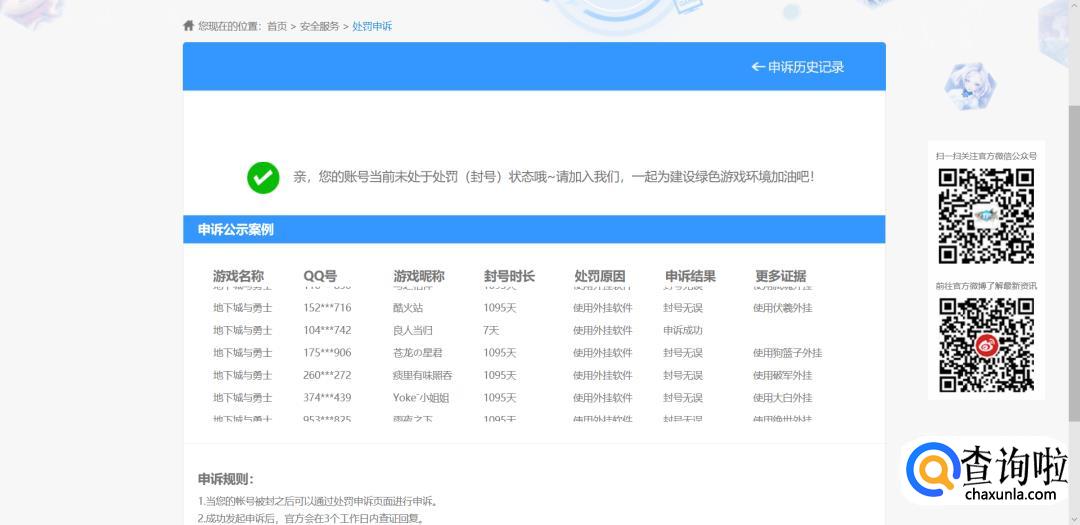Click the 更多证据 column header
Image resolution: width=1080 pixels, height=525 pixels.
780,276
